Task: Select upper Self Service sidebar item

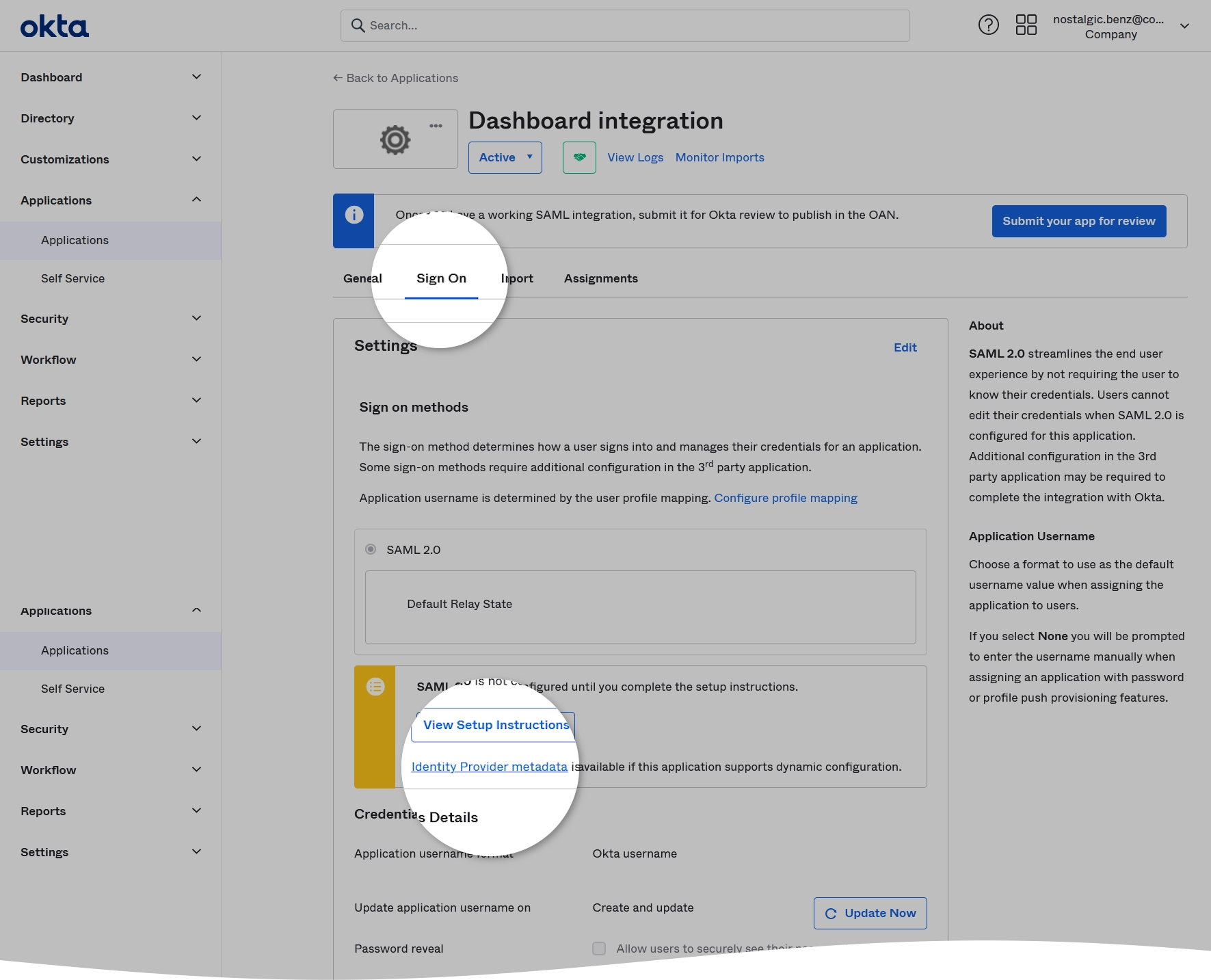Action: coord(111,278)
